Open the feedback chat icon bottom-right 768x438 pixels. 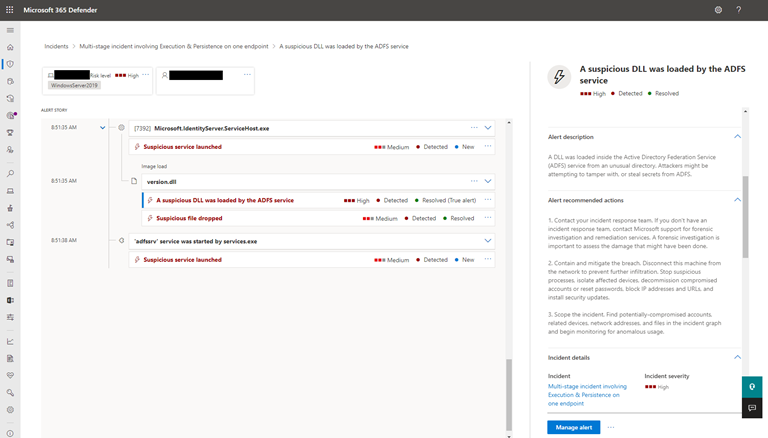752,408
